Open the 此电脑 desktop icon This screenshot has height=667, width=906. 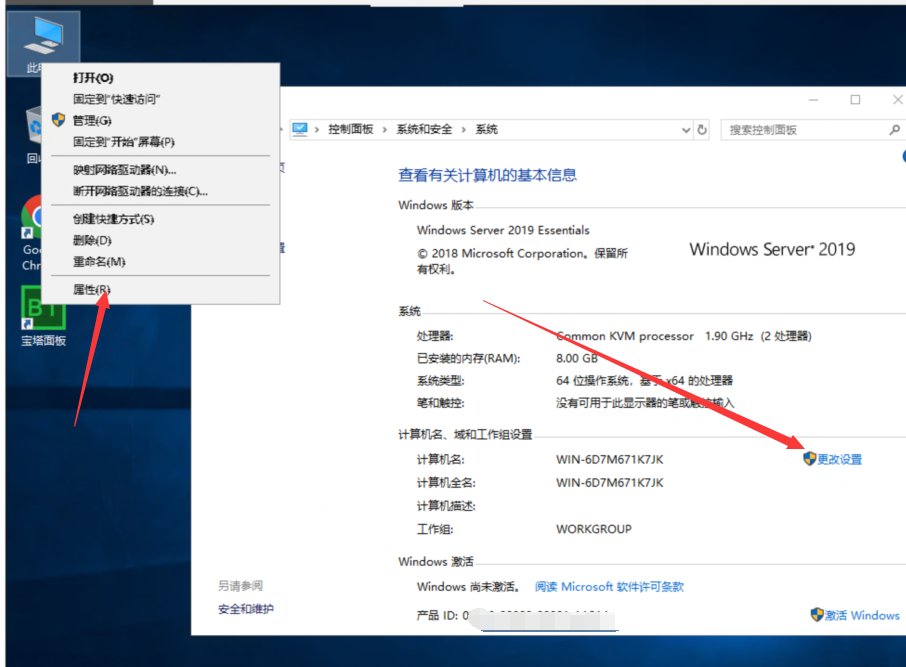pyautogui.click(x=43, y=43)
